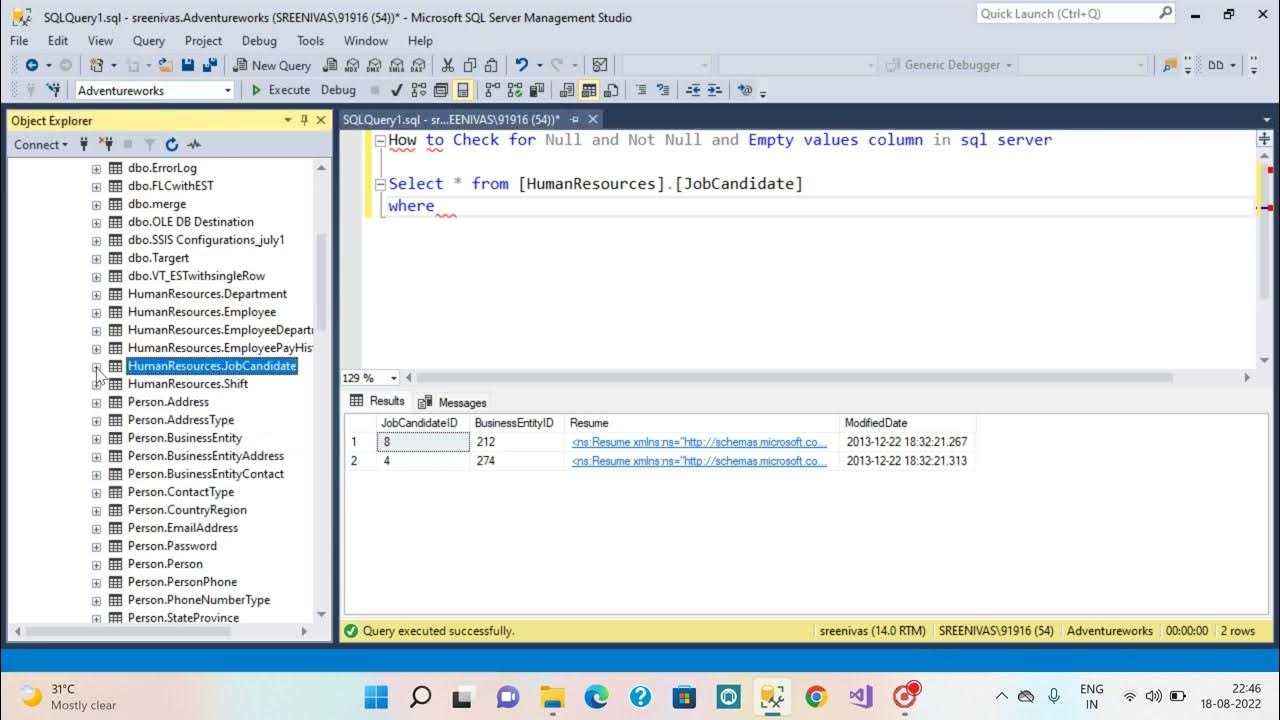Open File Explorer from the taskbar
This screenshot has width=1280, height=720.
(553, 696)
